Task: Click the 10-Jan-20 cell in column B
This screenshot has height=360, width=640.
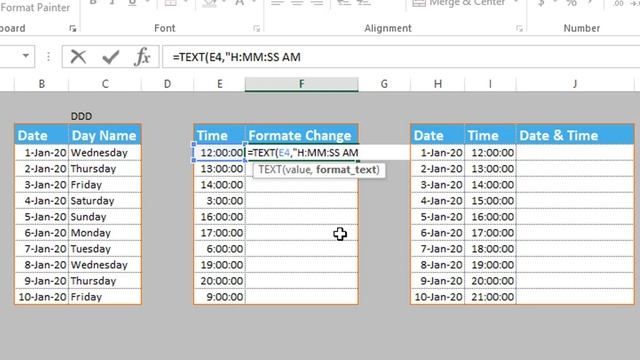Action: (42, 297)
